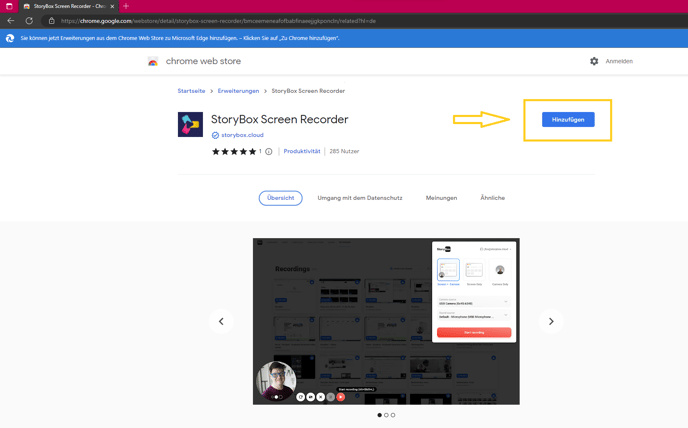Click the rating info icon
The width and height of the screenshot is (688, 428).
click(269, 151)
